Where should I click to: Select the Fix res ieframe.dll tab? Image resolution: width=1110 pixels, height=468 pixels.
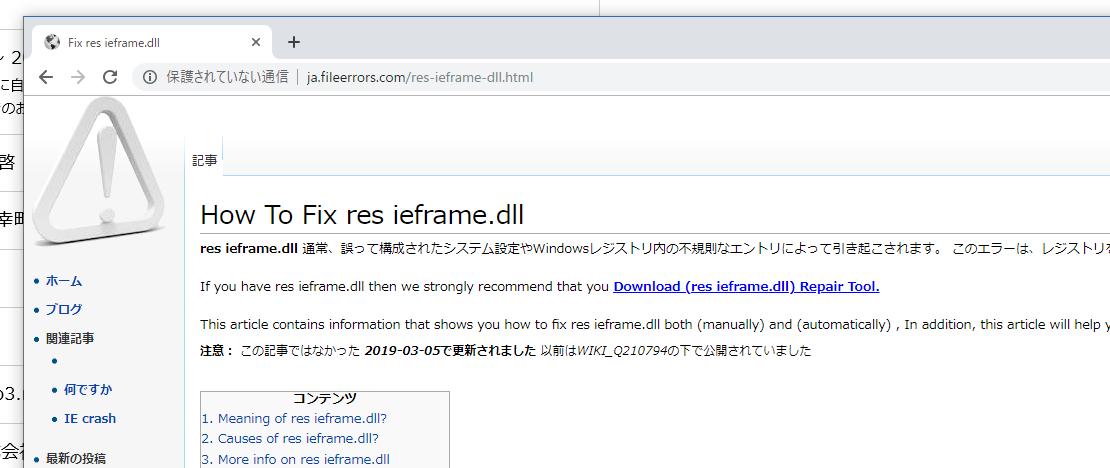[x=151, y=42]
